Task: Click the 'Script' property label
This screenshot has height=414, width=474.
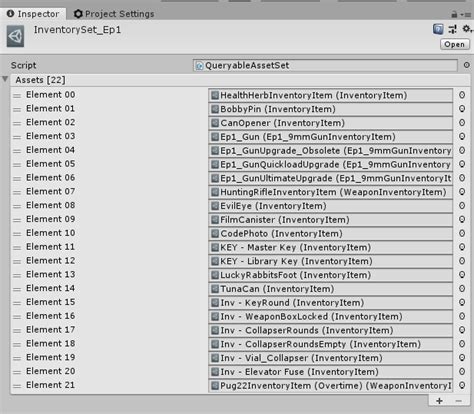Action: pos(23,65)
